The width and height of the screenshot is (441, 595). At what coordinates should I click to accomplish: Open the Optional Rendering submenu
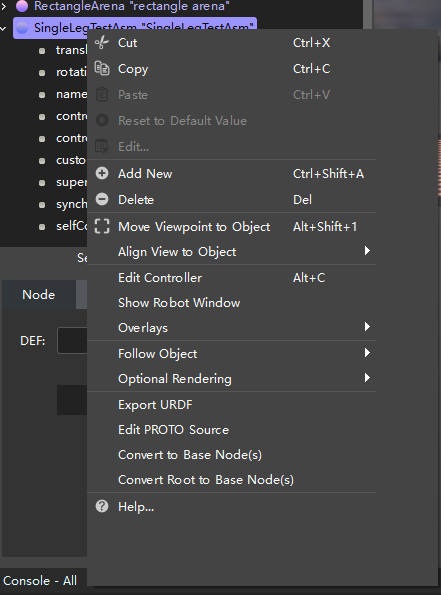tap(367, 378)
